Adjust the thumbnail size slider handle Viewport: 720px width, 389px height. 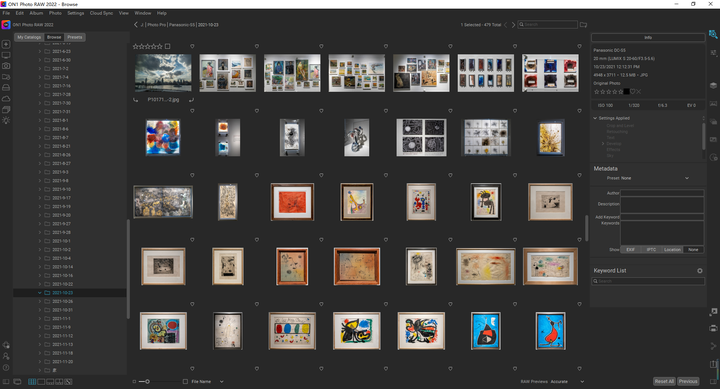(147, 382)
